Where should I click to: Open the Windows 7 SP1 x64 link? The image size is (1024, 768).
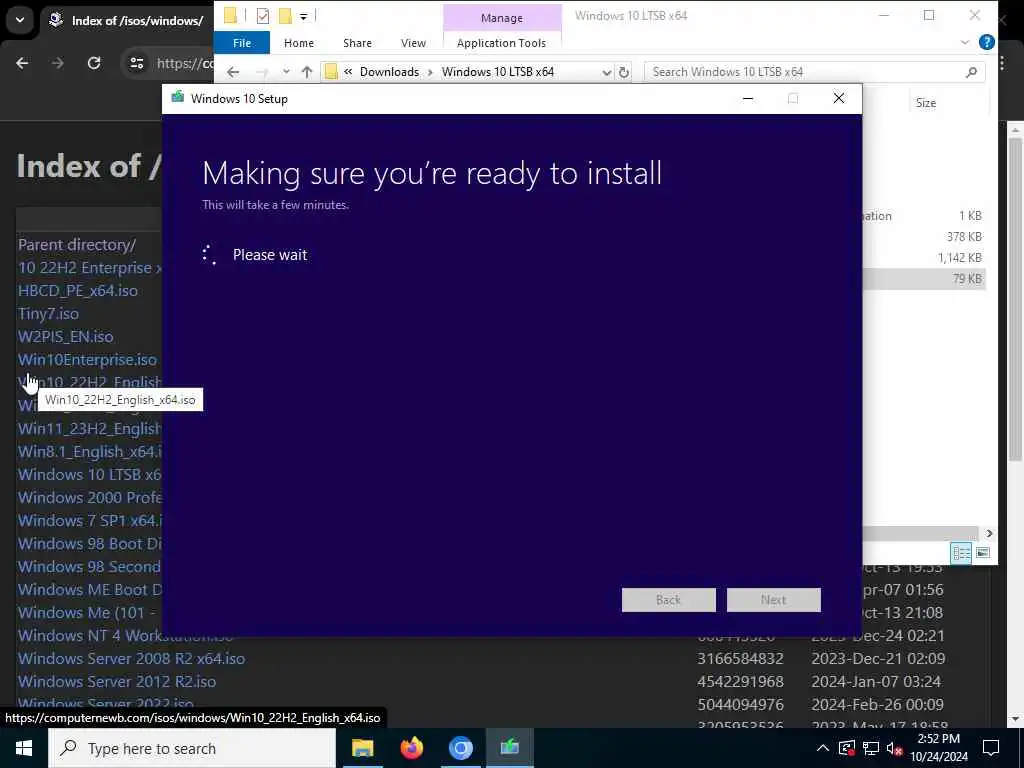point(89,520)
